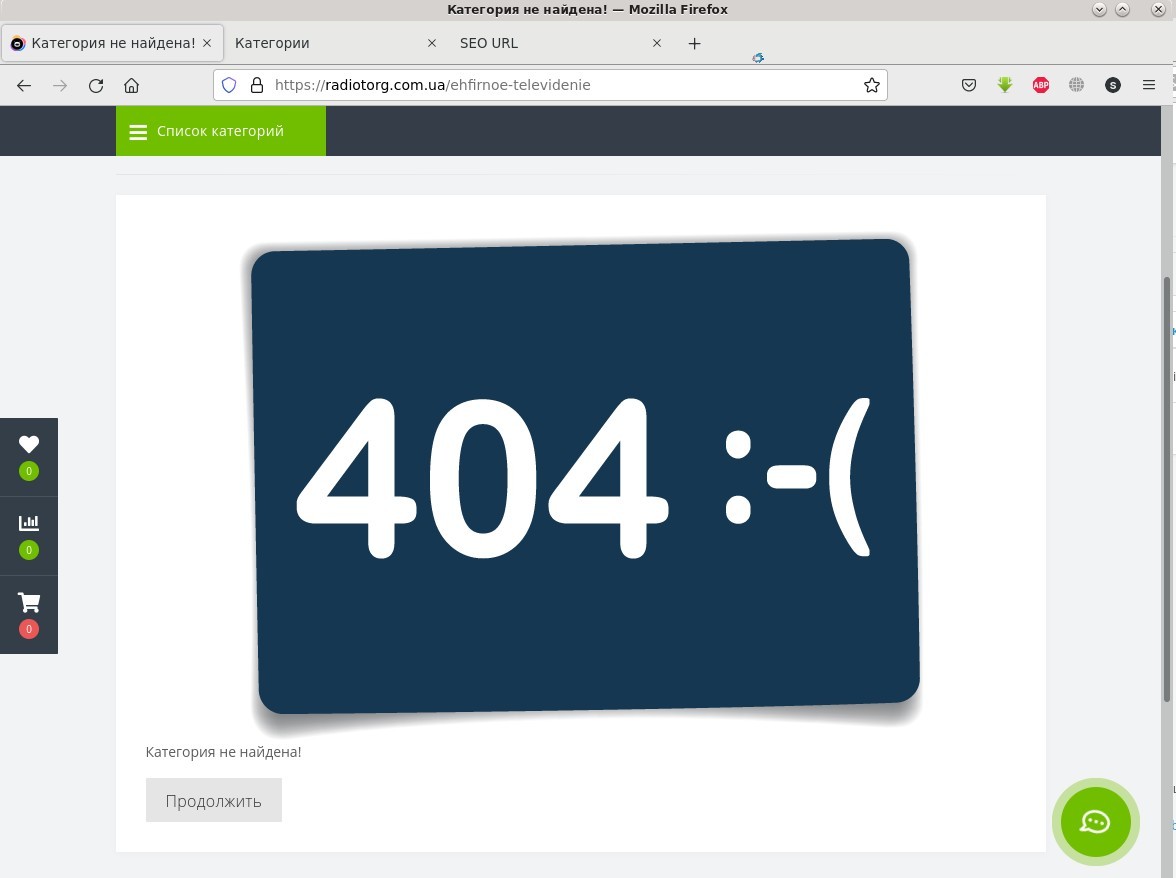This screenshot has height=878, width=1176.
Task: Open a new browser tab
Action: pos(694,43)
